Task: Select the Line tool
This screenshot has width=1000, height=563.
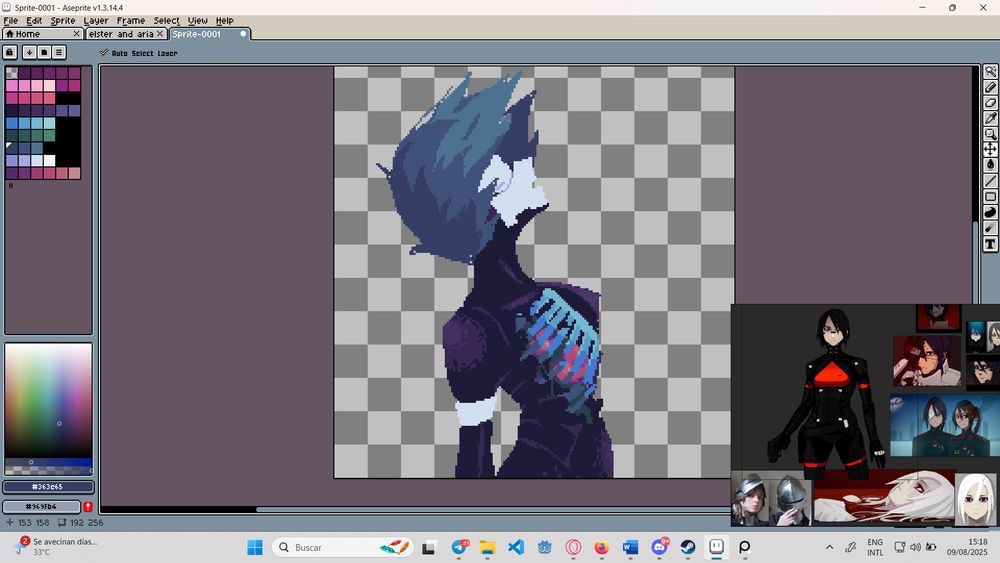Action: [990, 181]
